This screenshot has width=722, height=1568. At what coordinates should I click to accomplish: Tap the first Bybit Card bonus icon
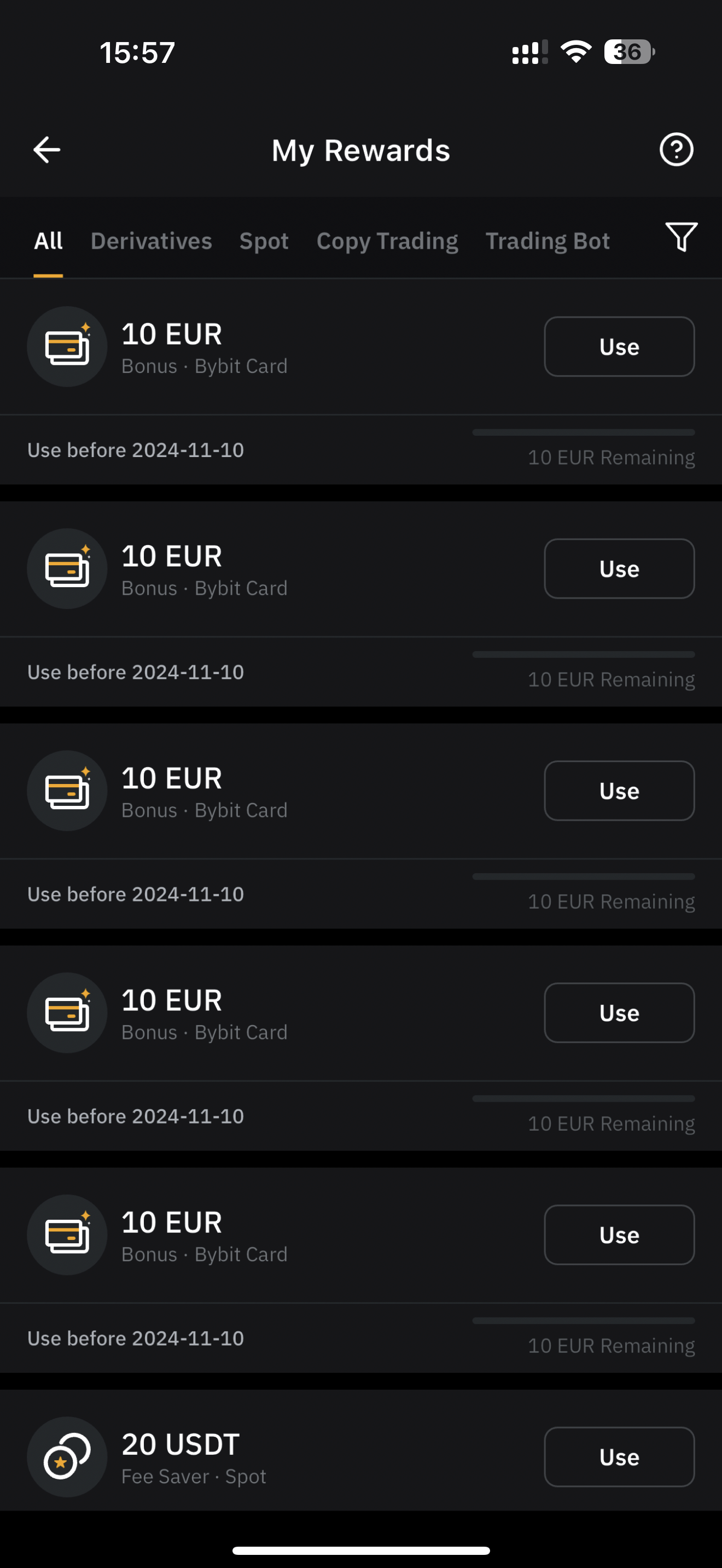click(68, 346)
